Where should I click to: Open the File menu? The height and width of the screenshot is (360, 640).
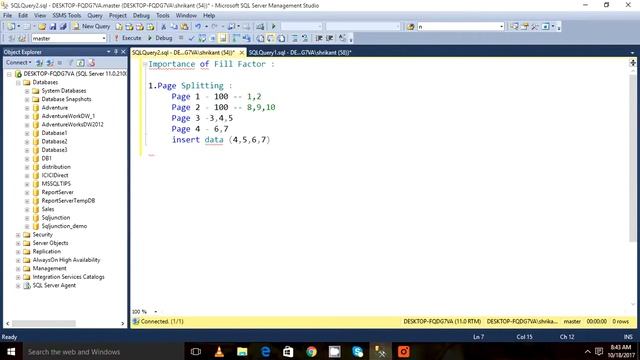(7, 16)
